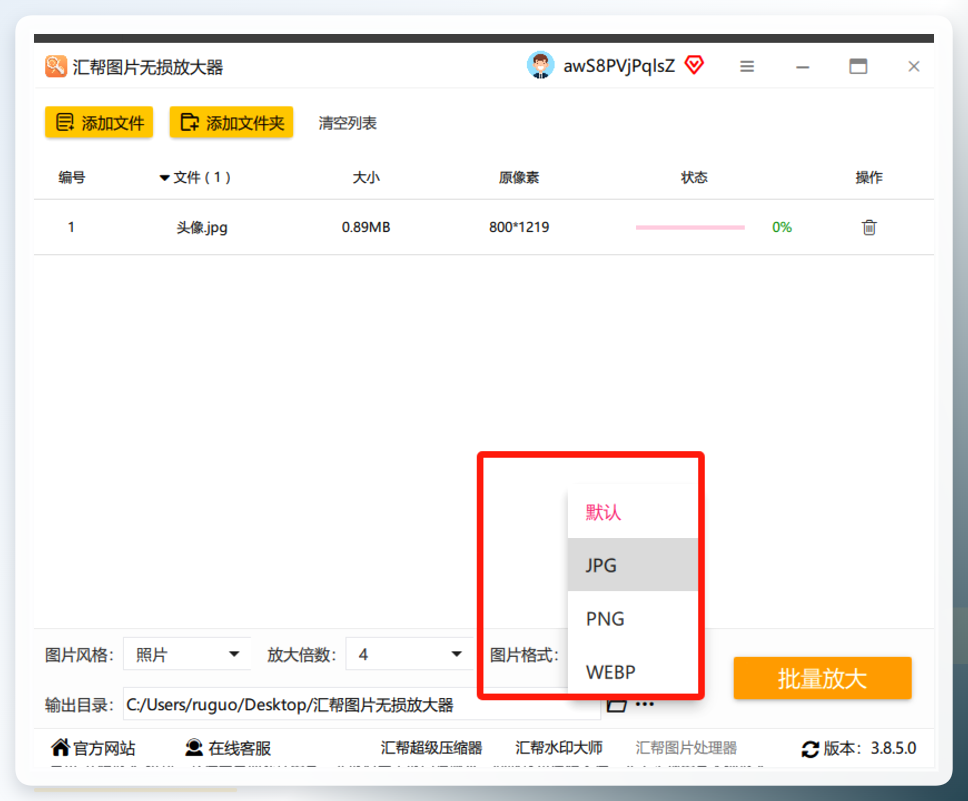
Task: Choose PNG in the format list
Action: tap(633, 618)
